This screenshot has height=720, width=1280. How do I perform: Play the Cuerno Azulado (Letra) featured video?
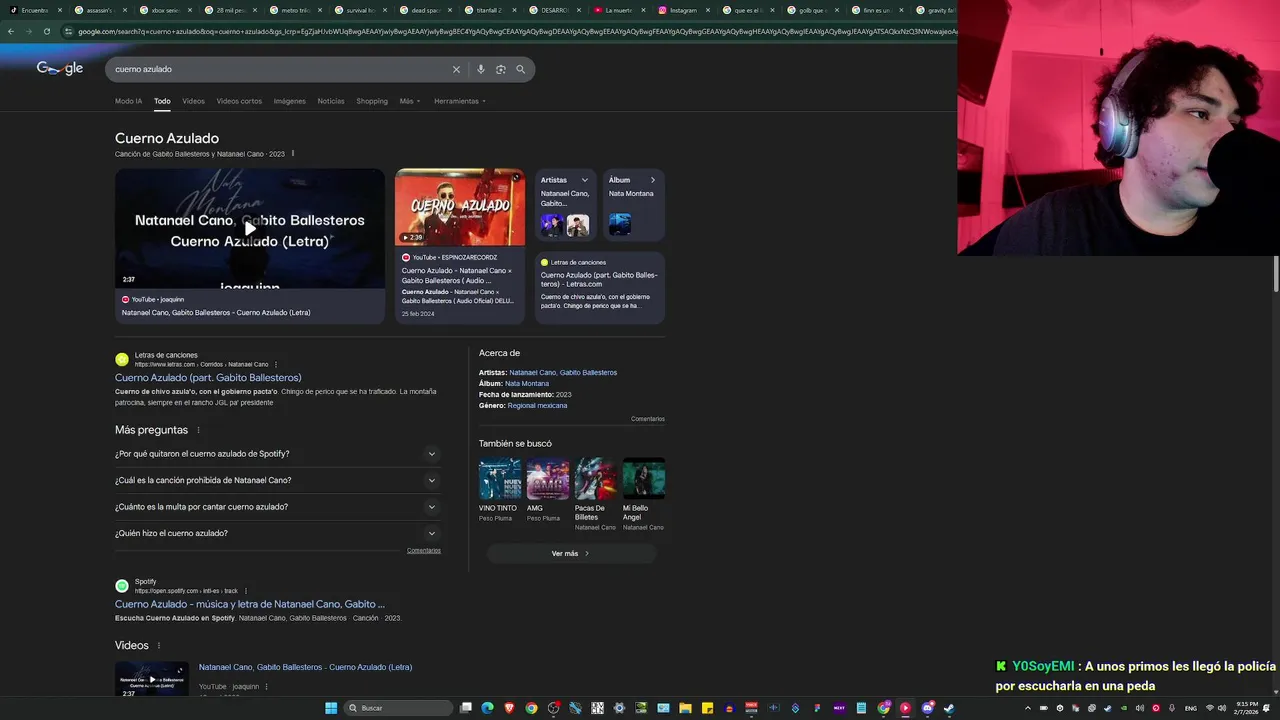[x=250, y=228]
